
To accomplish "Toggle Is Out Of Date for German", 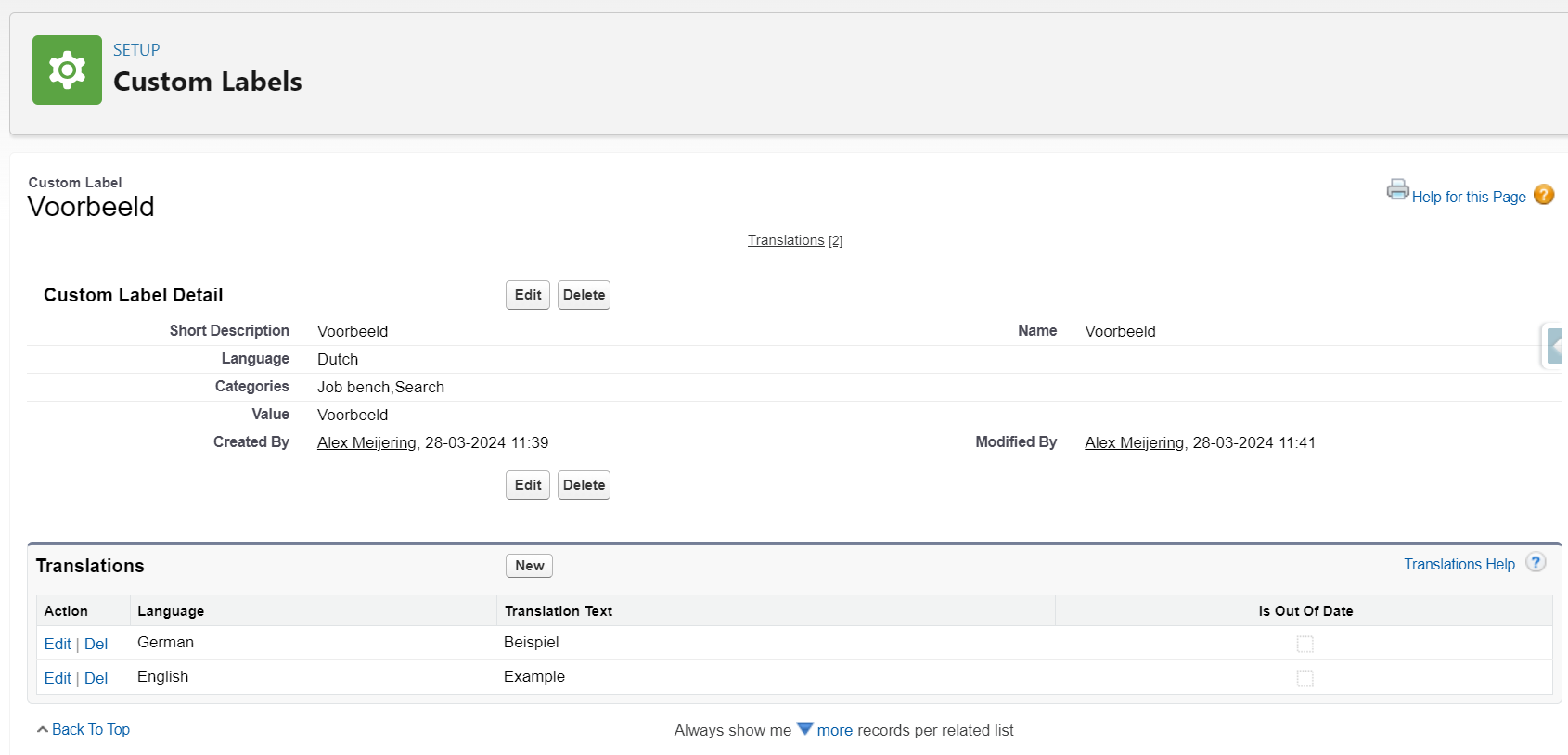I will pyautogui.click(x=1305, y=644).
